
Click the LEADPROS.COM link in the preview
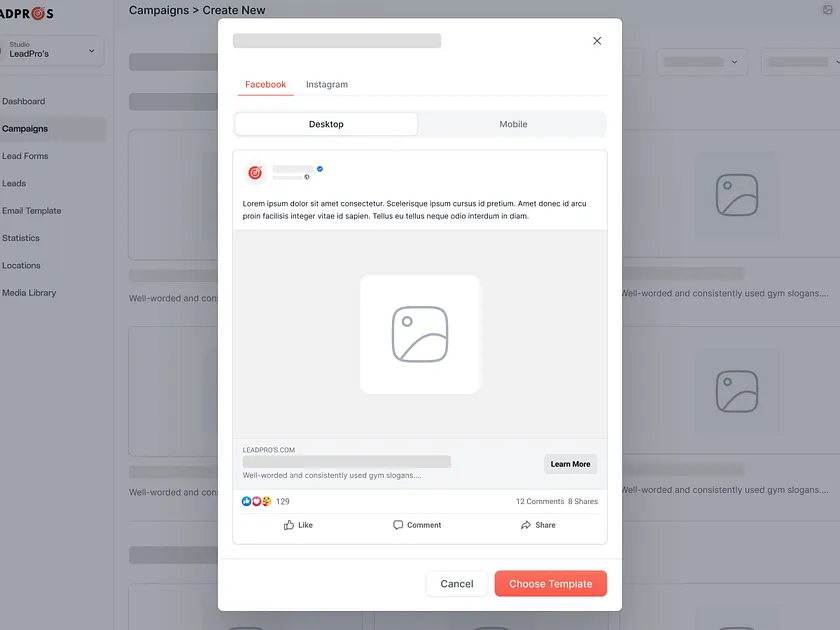268,447
